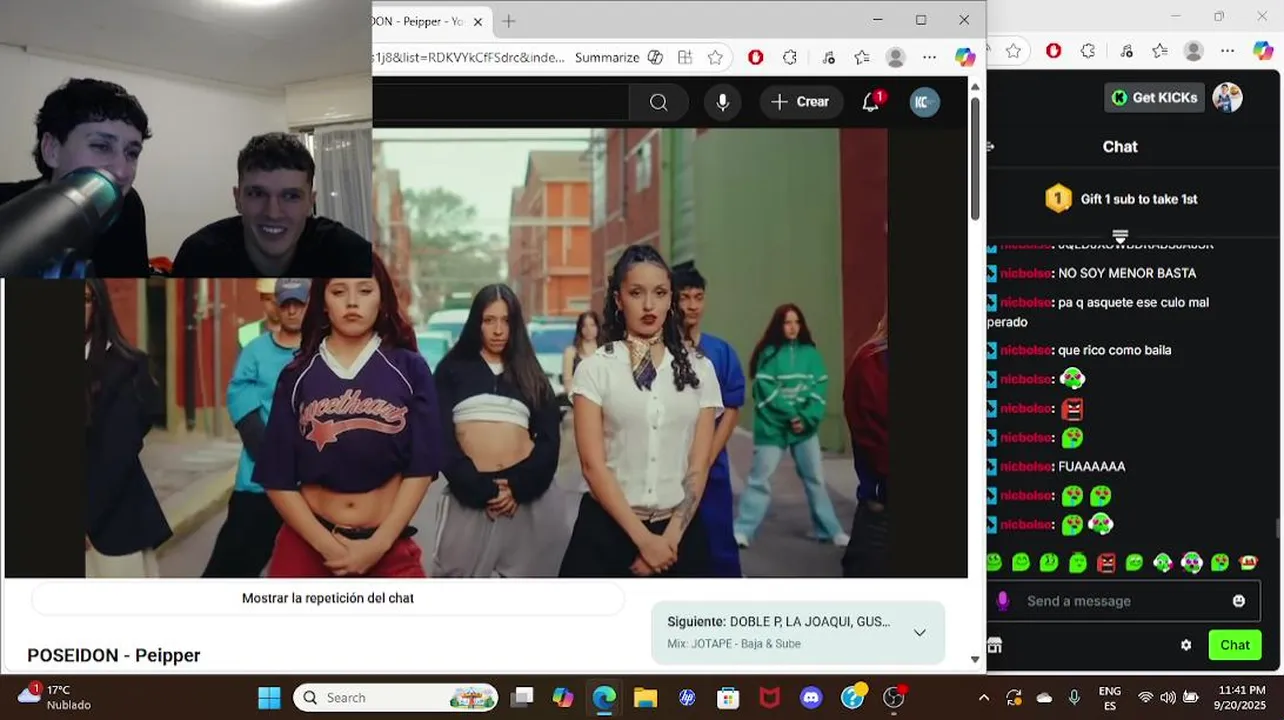Close the POSEIDON - Peipper tab
Viewport: 1284px width, 720px height.
pos(478,21)
